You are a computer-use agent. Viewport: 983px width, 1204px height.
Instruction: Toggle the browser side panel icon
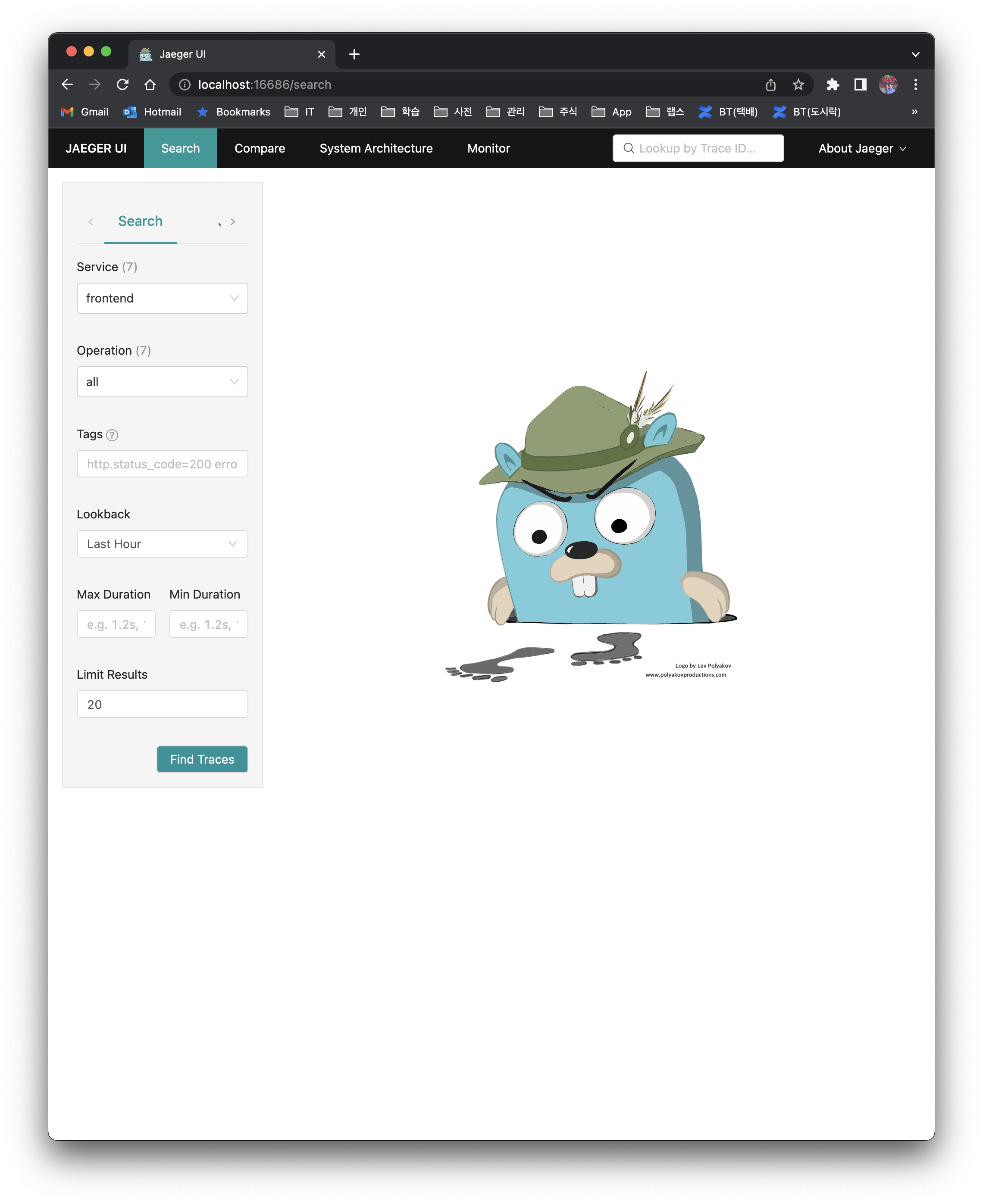tap(860, 84)
